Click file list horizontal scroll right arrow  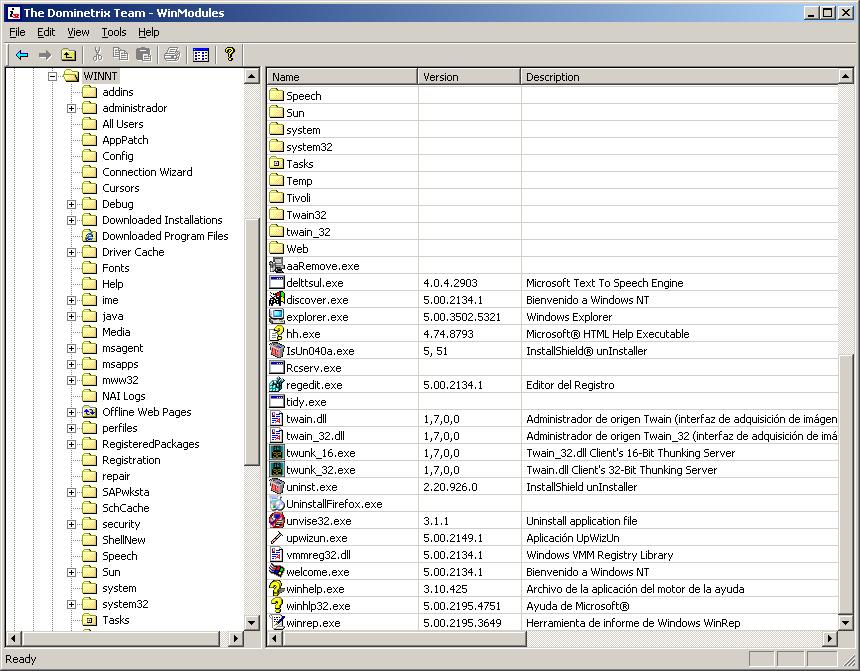point(830,638)
